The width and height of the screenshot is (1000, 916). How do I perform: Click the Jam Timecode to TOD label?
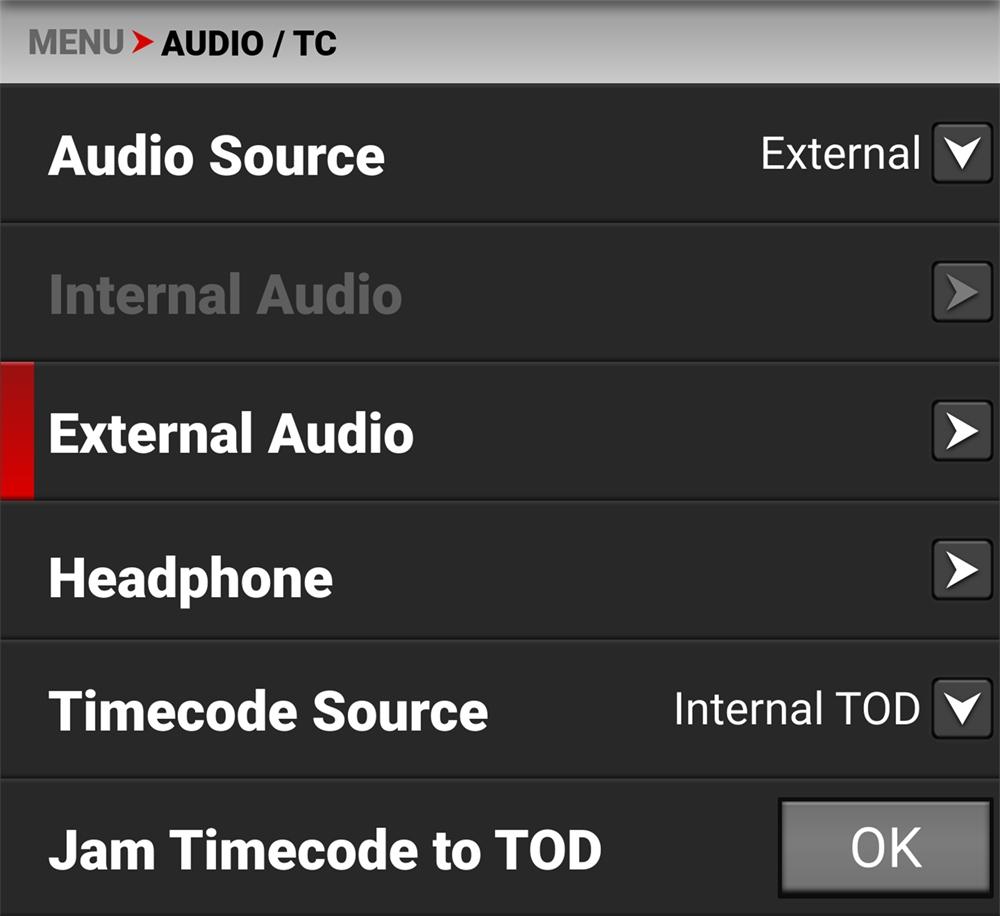pyautogui.click(x=325, y=849)
